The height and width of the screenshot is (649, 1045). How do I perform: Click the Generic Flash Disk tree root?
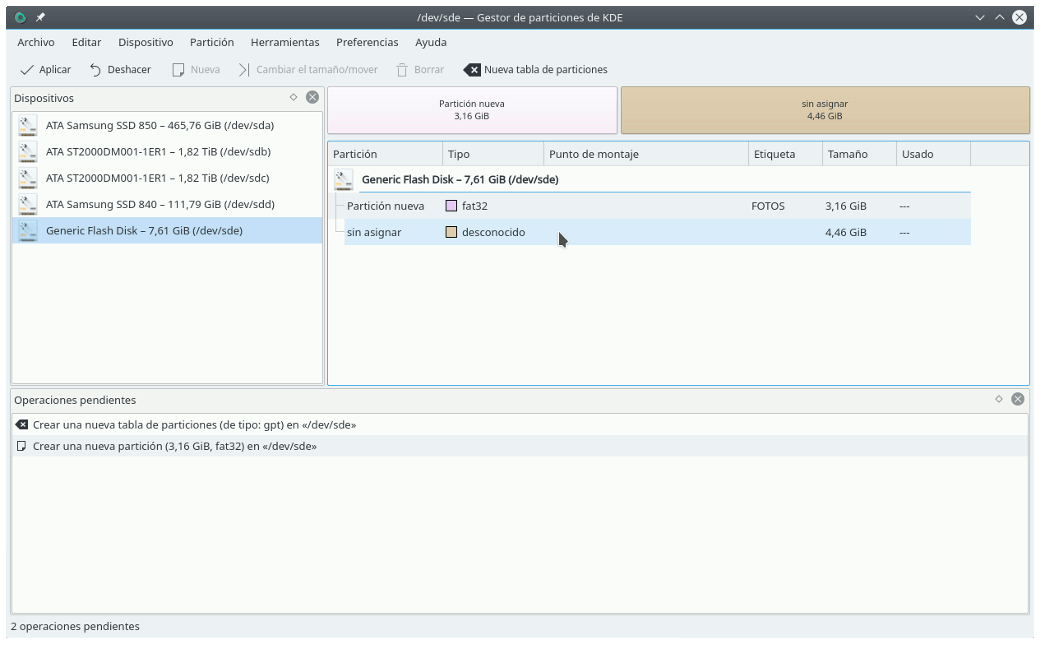(459, 180)
